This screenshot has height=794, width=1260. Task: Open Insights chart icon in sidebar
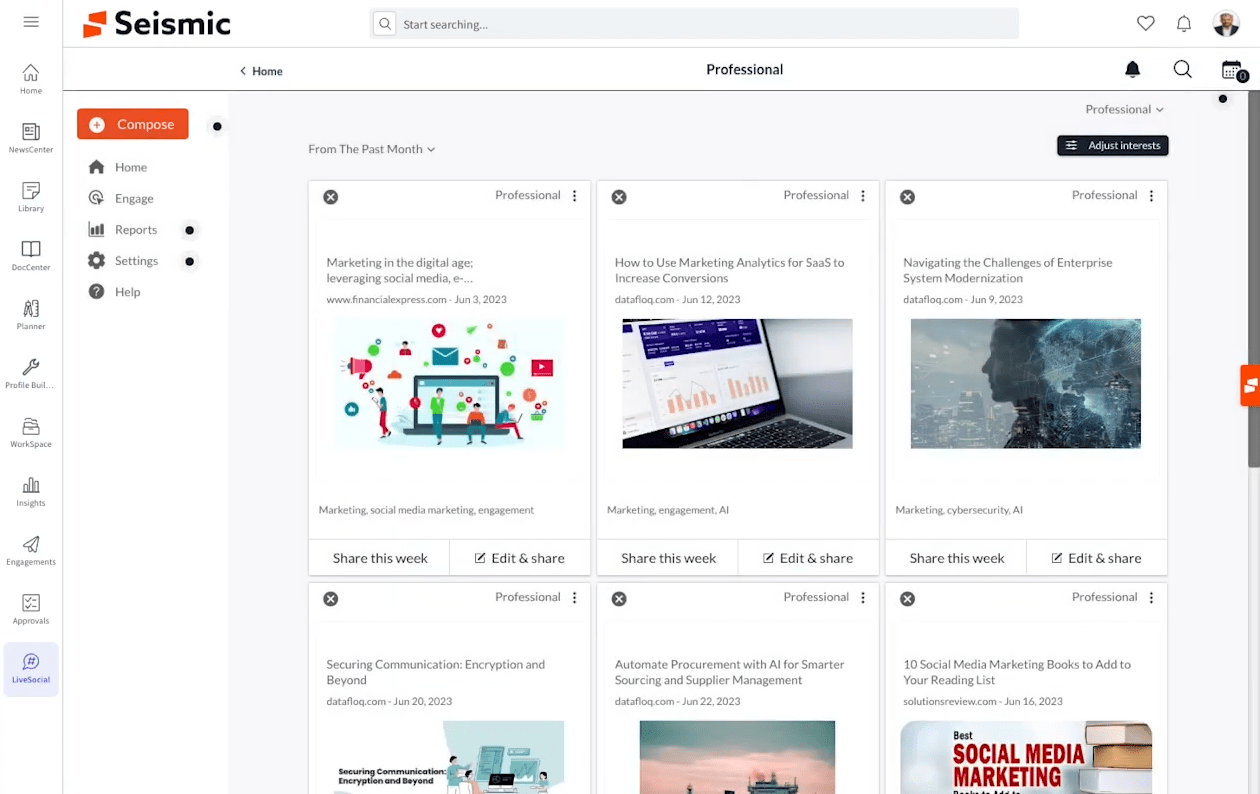31,491
